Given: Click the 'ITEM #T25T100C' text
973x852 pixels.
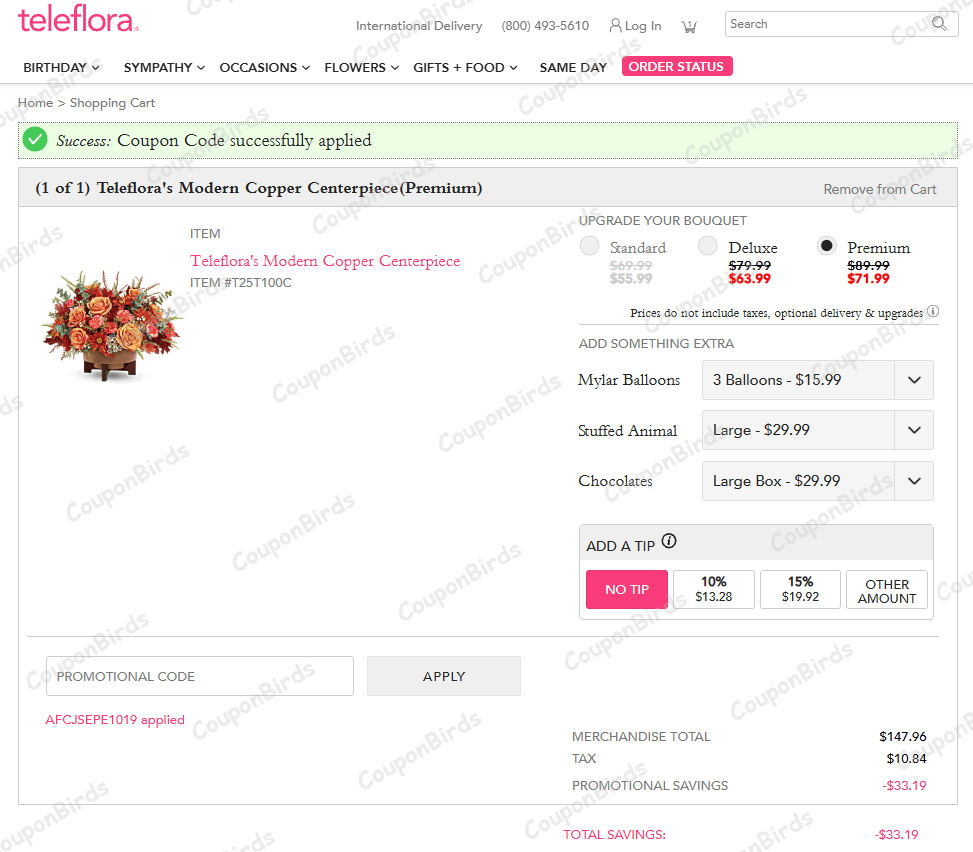Looking at the screenshot, I should coord(241,283).
